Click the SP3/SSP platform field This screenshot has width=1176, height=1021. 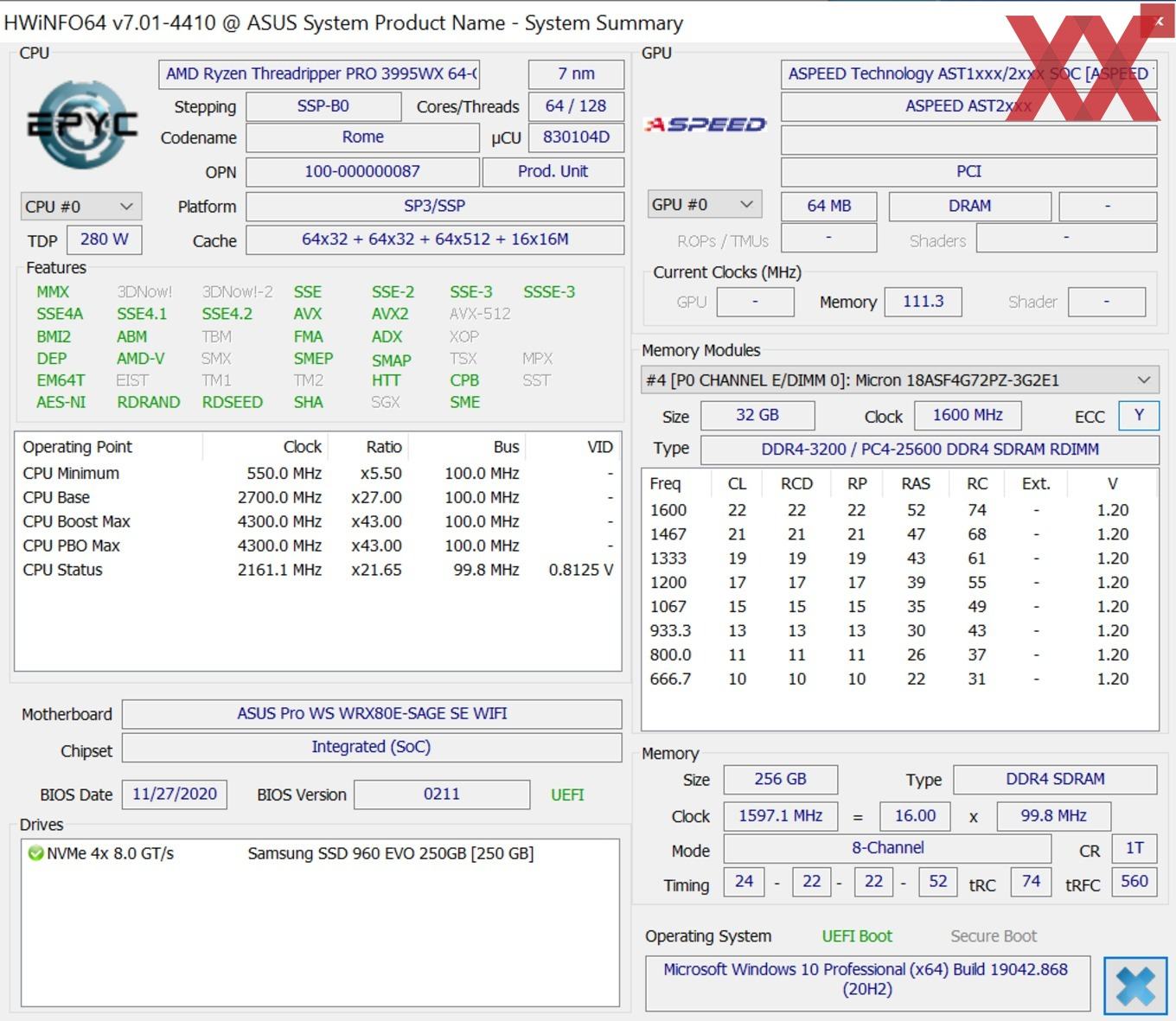coord(435,206)
